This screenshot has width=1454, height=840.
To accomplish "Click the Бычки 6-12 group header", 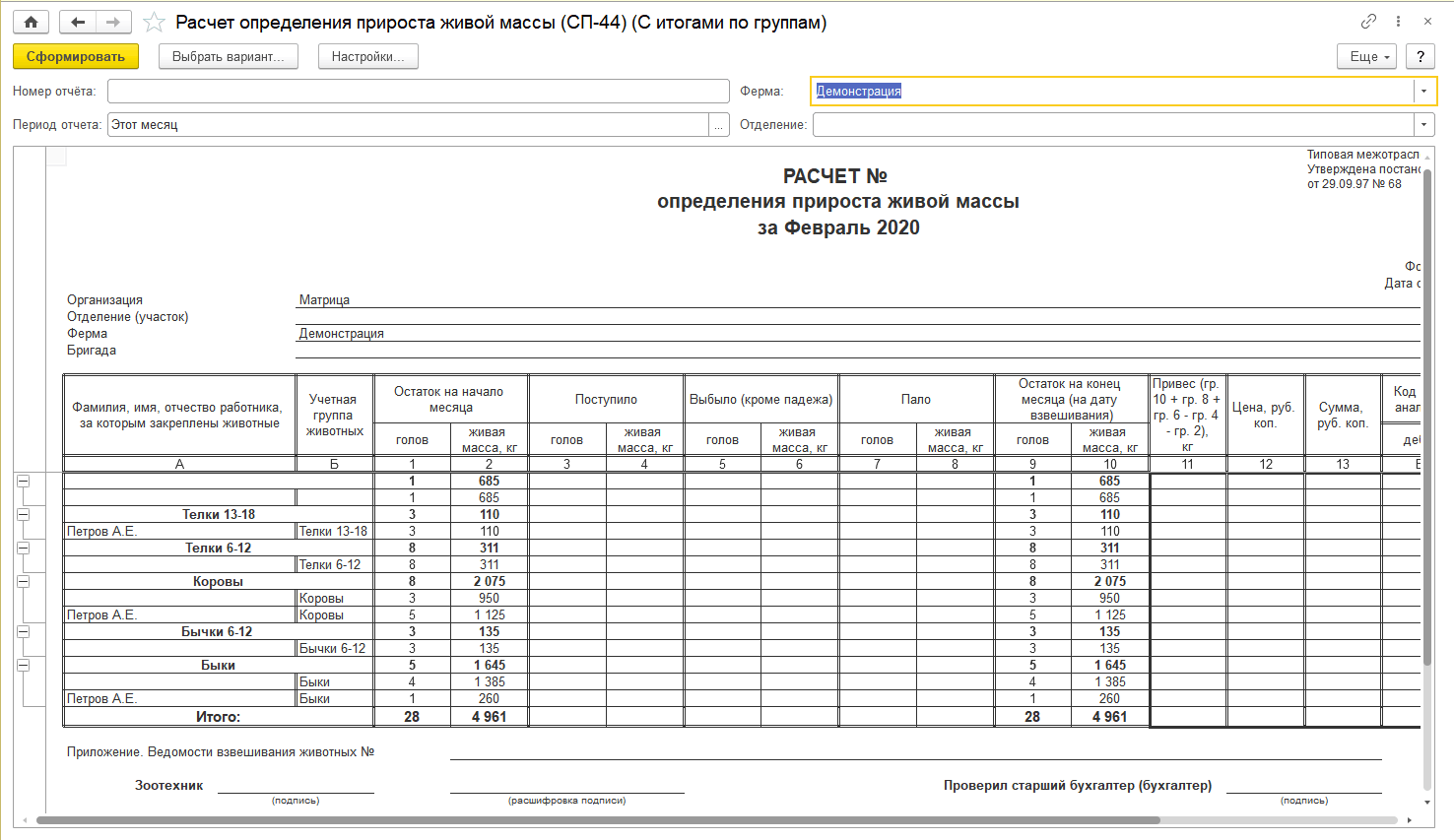I will point(218,631).
